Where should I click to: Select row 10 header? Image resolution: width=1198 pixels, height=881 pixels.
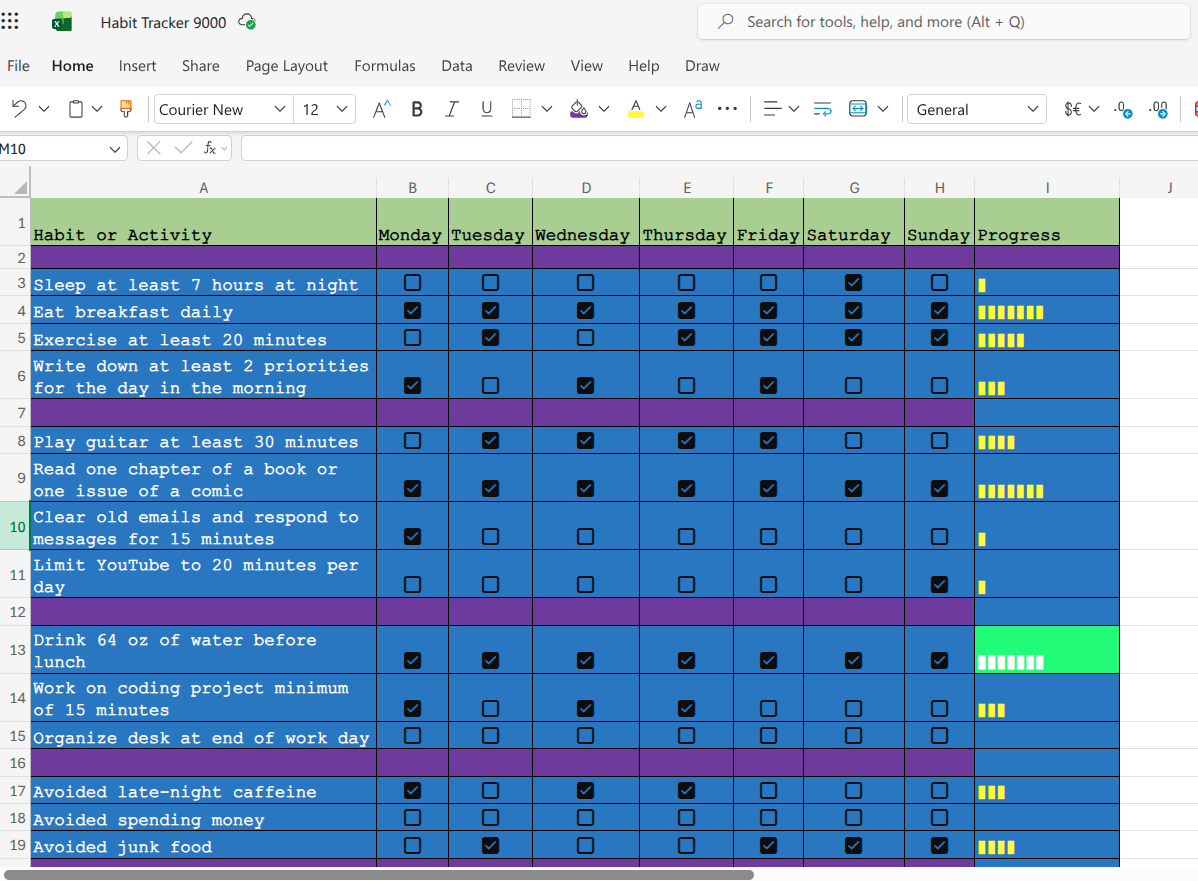pyautogui.click(x=15, y=526)
